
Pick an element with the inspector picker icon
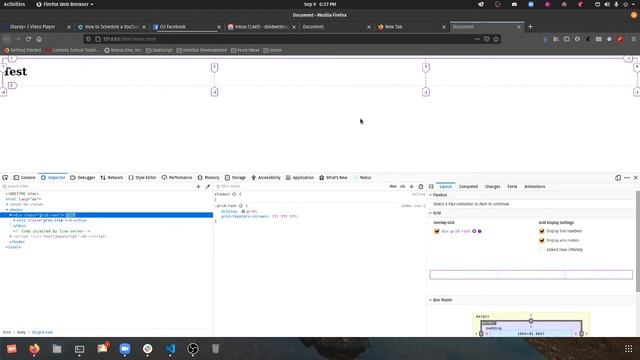click(x=5, y=178)
